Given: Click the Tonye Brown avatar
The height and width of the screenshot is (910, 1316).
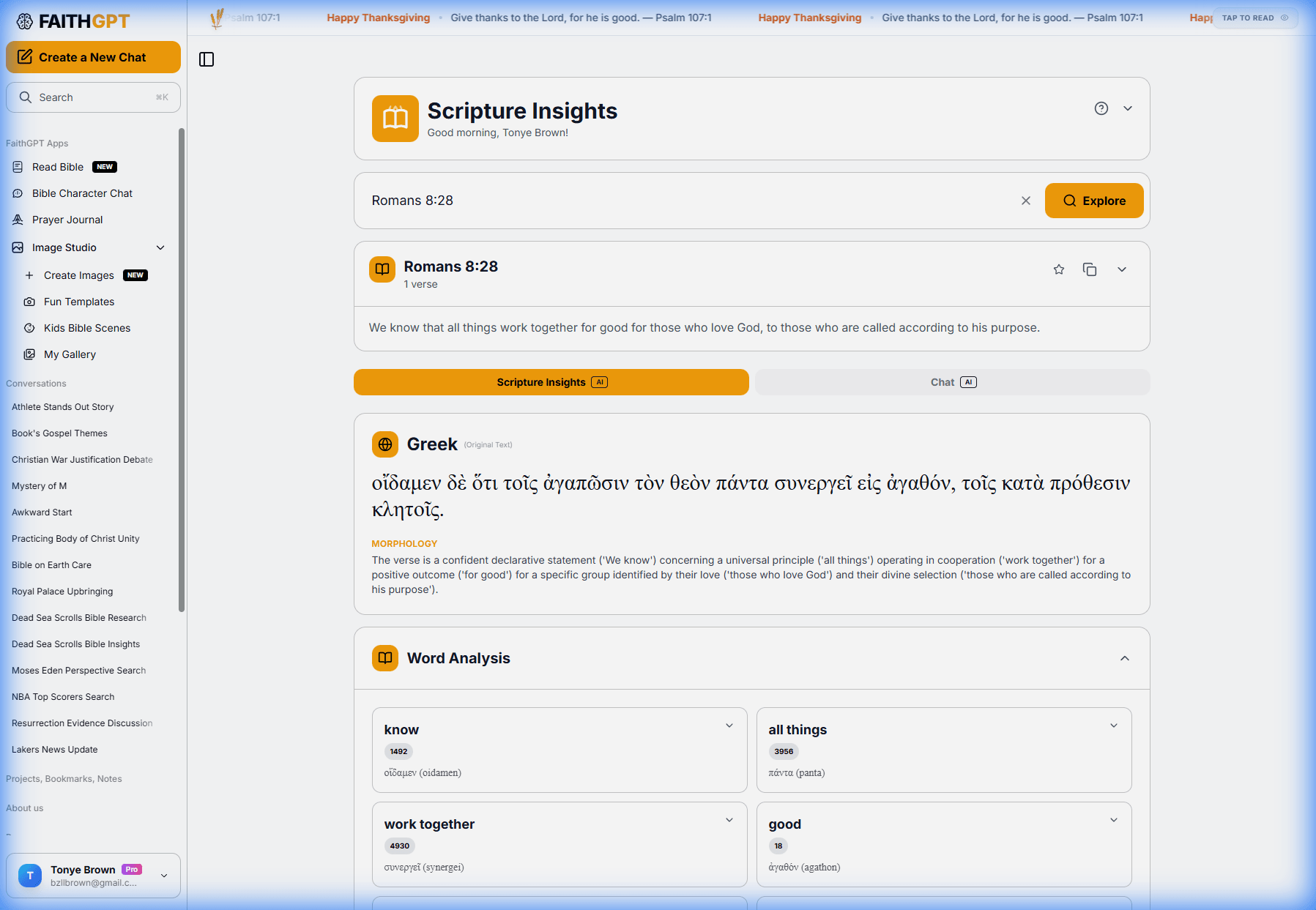Looking at the screenshot, I should coord(30,876).
